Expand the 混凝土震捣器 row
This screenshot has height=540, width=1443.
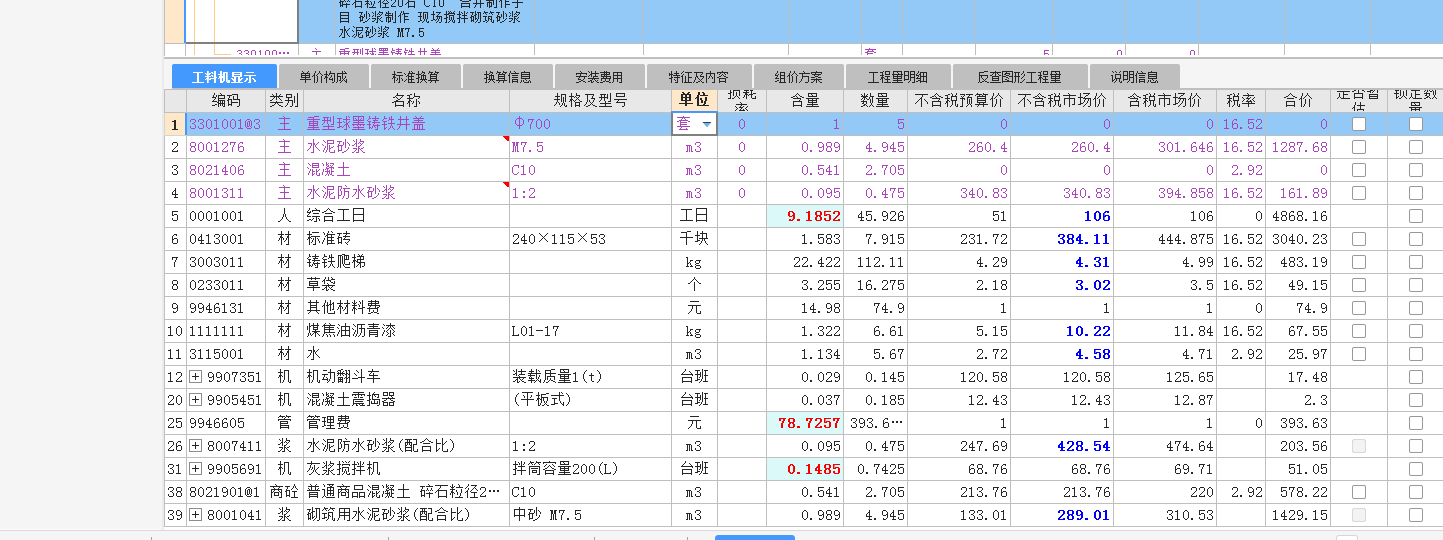coord(196,400)
